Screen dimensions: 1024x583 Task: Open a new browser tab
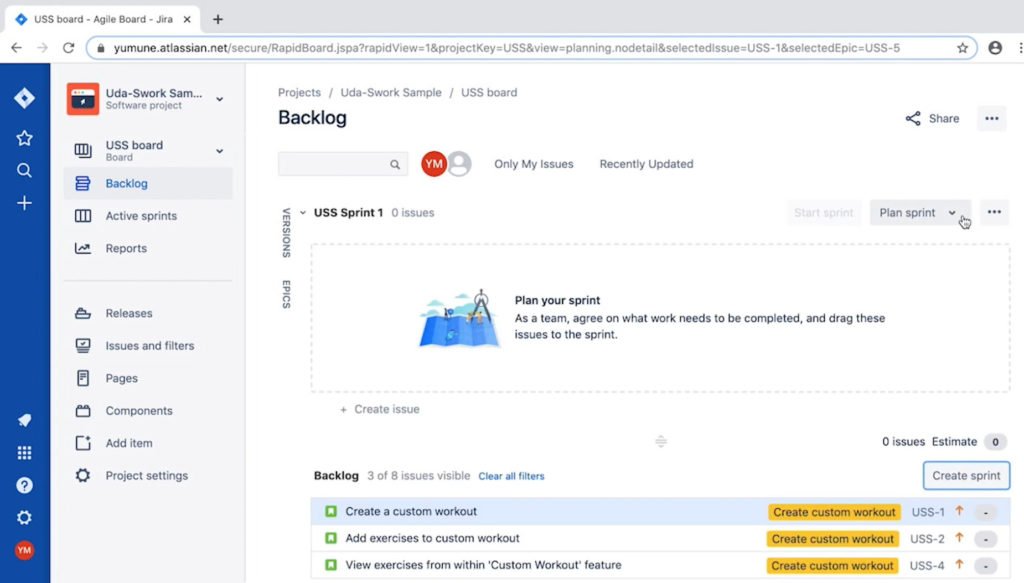[218, 20]
